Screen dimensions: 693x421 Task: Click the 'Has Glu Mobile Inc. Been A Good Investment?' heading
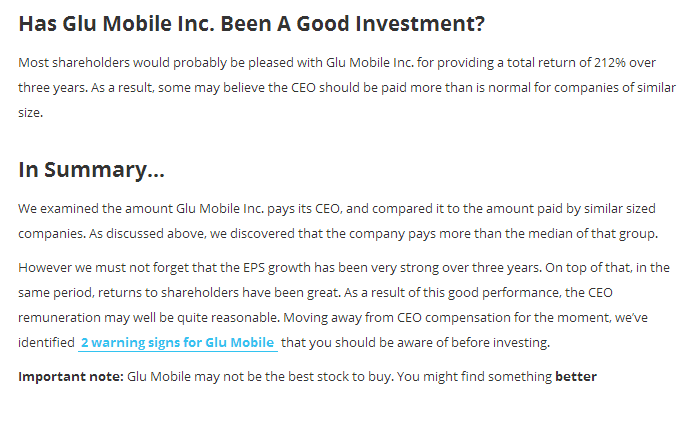point(251,23)
